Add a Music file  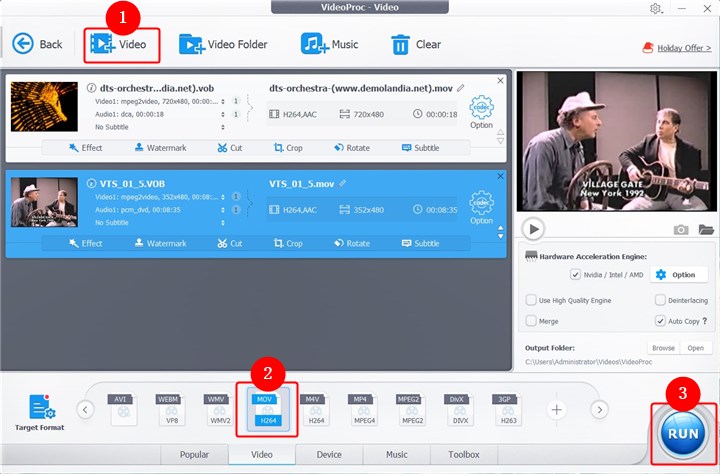329,45
